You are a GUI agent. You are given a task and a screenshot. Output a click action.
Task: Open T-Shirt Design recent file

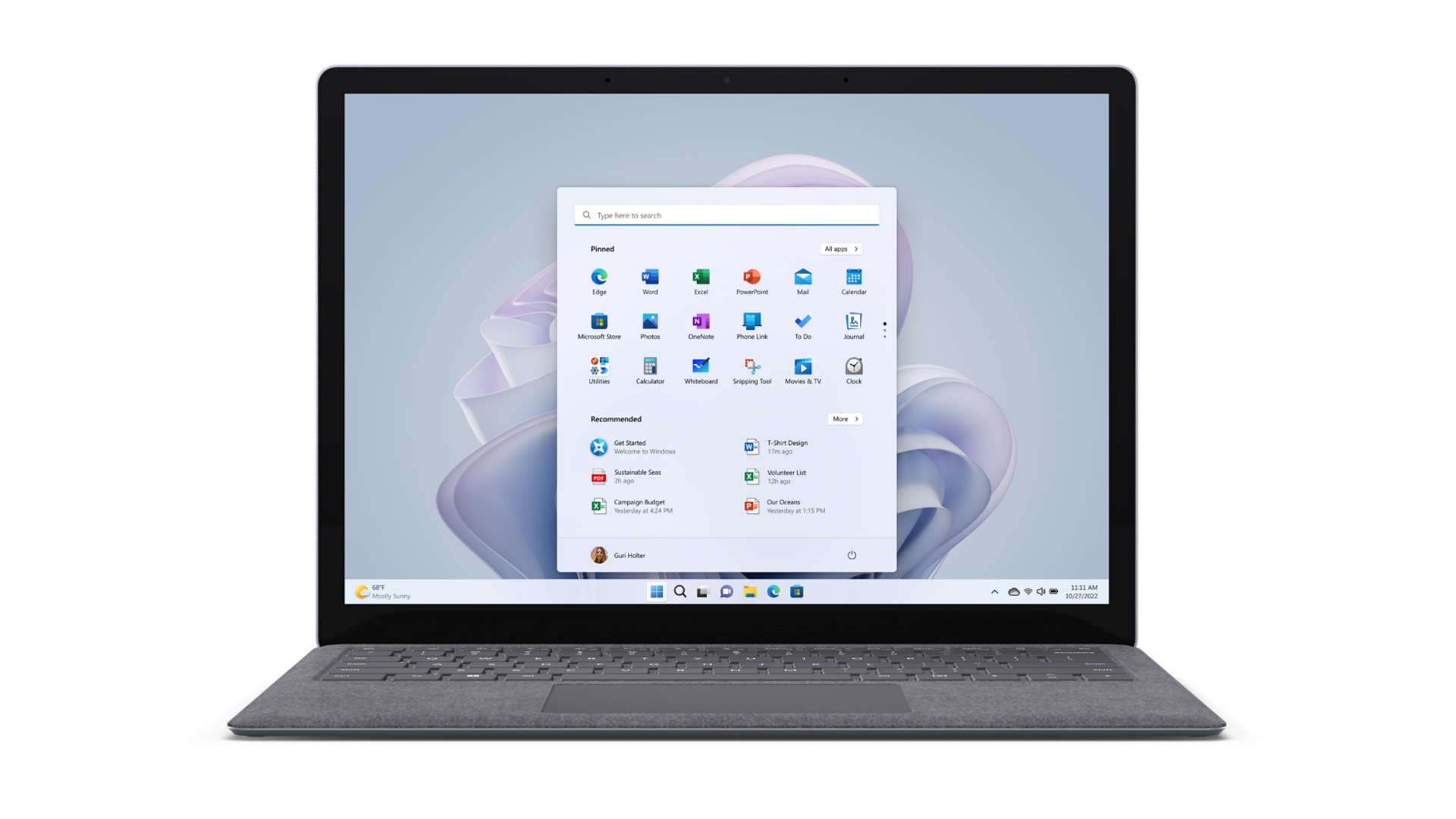[x=788, y=447]
